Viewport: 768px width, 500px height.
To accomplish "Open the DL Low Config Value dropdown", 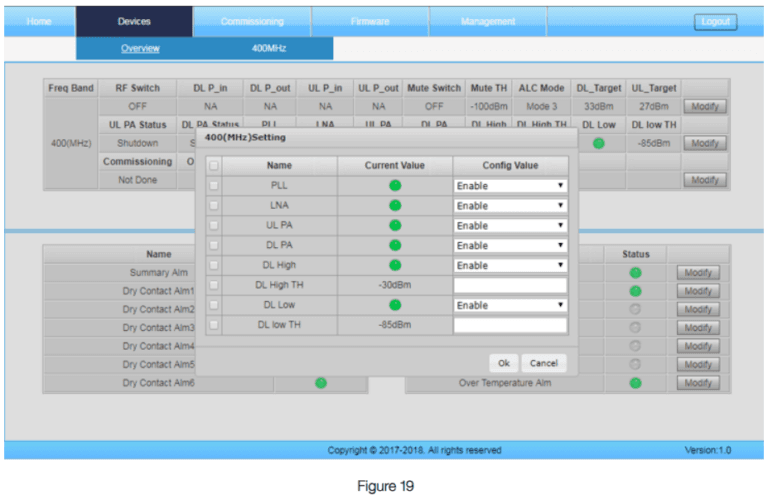I will (x=510, y=305).
